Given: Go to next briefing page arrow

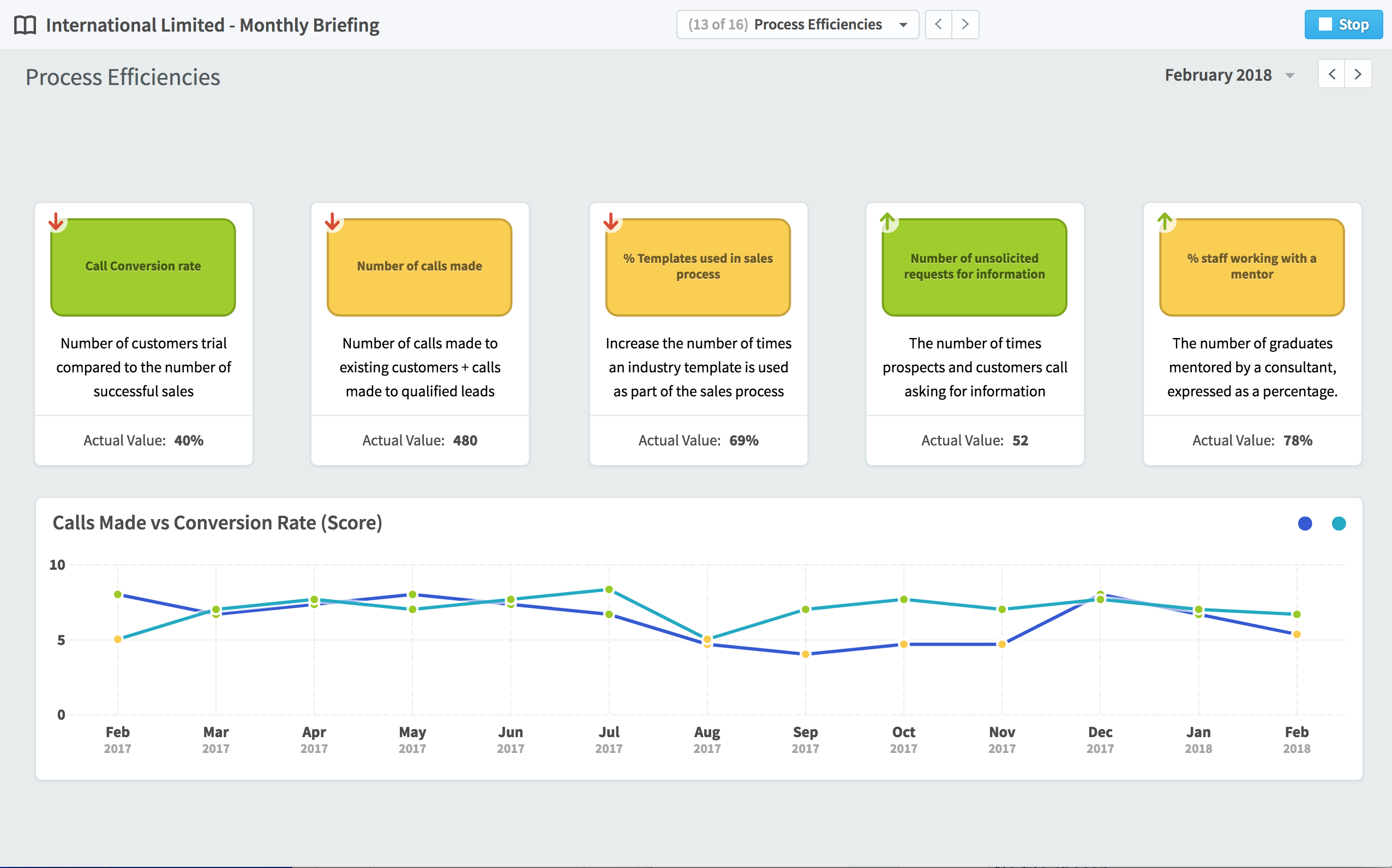Looking at the screenshot, I should (x=965, y=25).
